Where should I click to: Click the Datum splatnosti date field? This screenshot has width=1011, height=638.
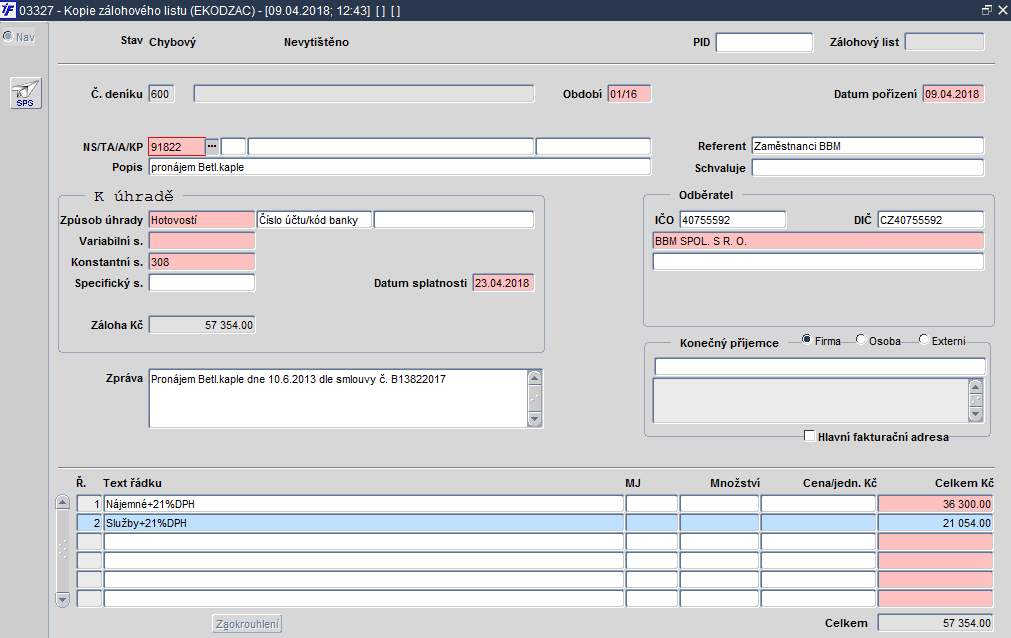pyautogui.click(x=503, y=283)
